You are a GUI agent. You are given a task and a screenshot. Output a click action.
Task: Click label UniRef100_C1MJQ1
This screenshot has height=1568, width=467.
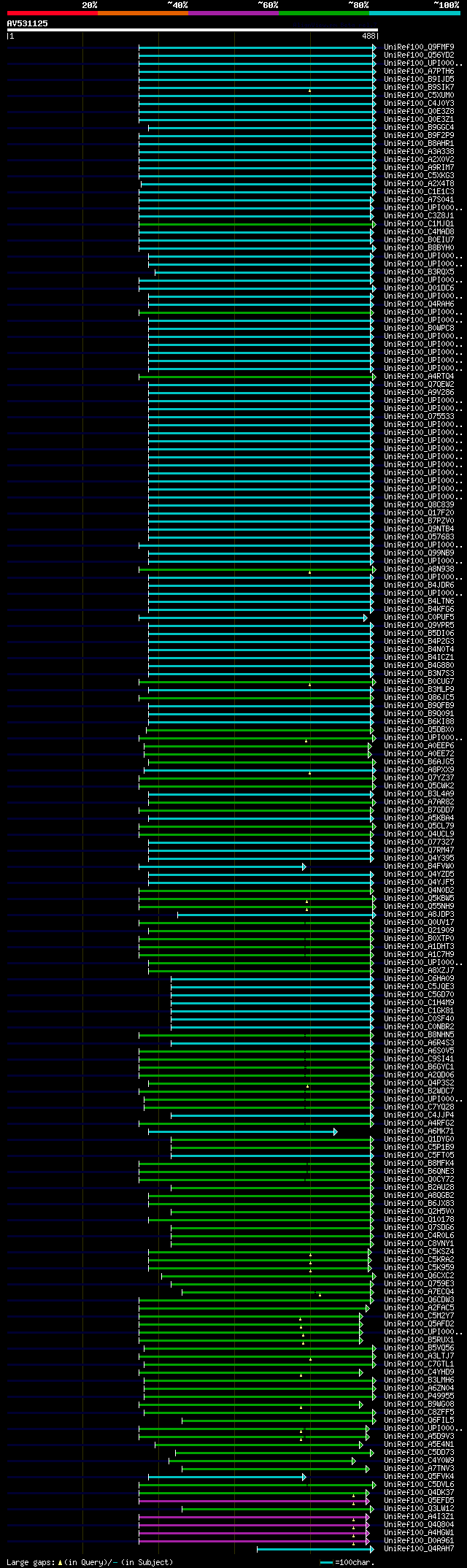[x=419, y=223]
